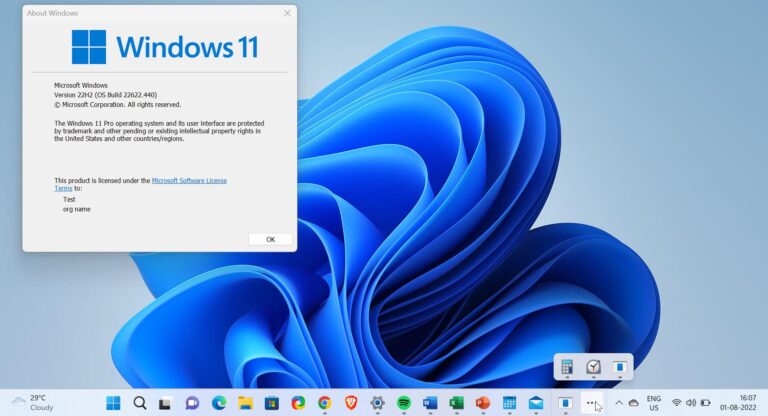Open Spotify from the taskbar

click(x=404, y=403)
